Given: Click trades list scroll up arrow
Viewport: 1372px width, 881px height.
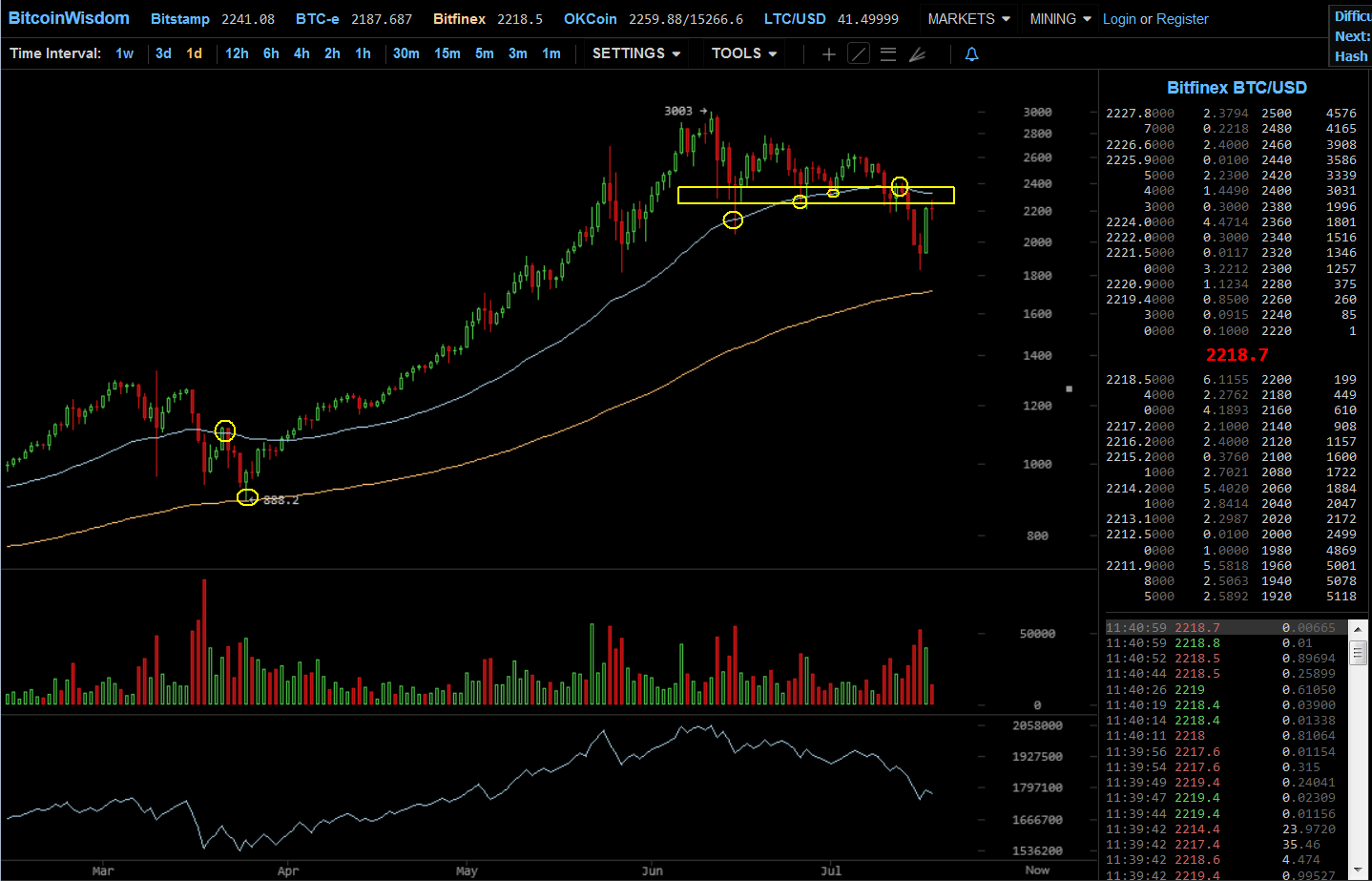Looking at the screenshot, I should click(x=1359, y=629).
